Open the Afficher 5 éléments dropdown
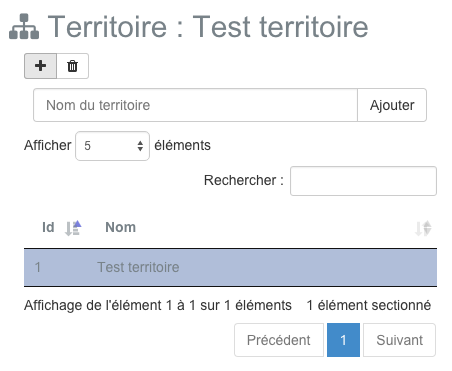 coord(112,146)
